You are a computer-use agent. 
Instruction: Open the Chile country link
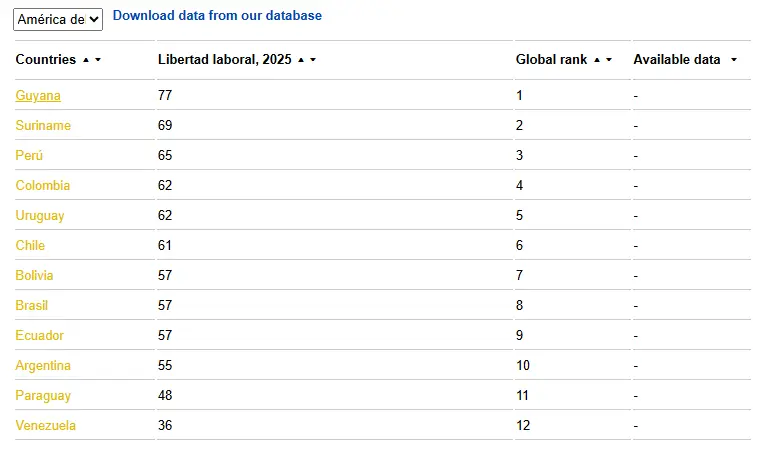tap(30, 245)
